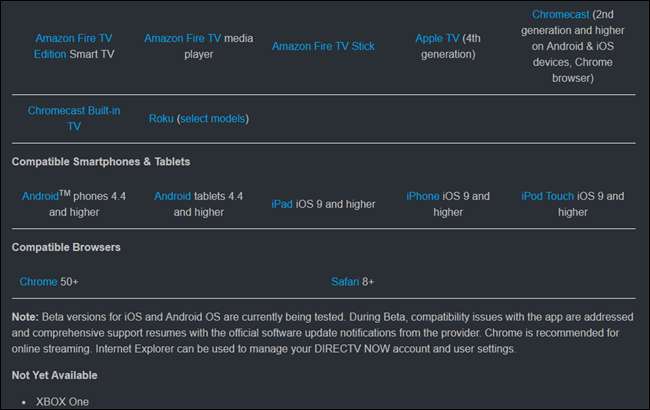Screen dimensions: 650x410
Task: Click the bold 'Note:' label
Action: pos(25,316)
